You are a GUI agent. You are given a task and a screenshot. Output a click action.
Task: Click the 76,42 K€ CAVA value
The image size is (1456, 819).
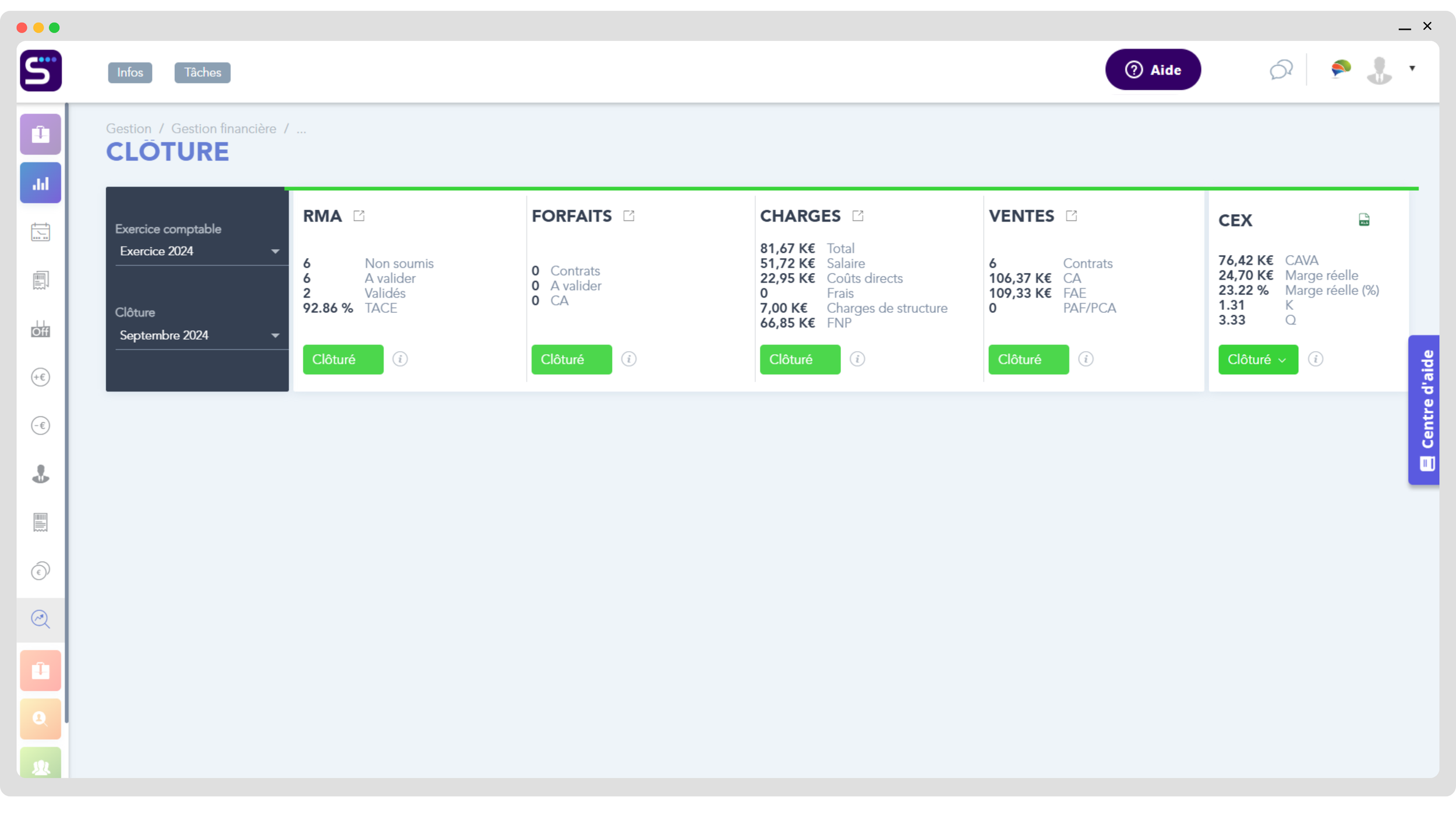tap(1246, 260)
